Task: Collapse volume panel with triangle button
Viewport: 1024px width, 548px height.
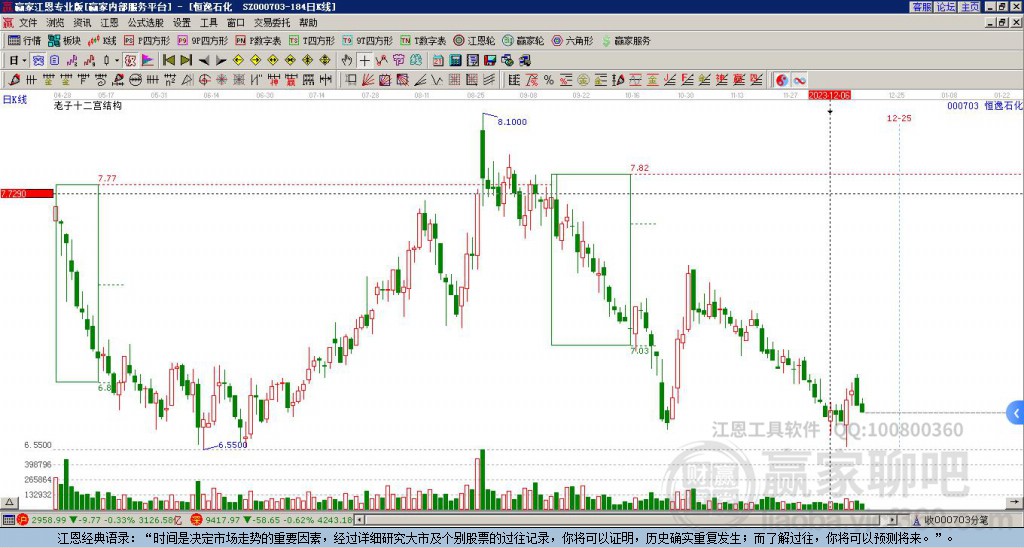Action: pyautogui.click(x=8, y=503)
